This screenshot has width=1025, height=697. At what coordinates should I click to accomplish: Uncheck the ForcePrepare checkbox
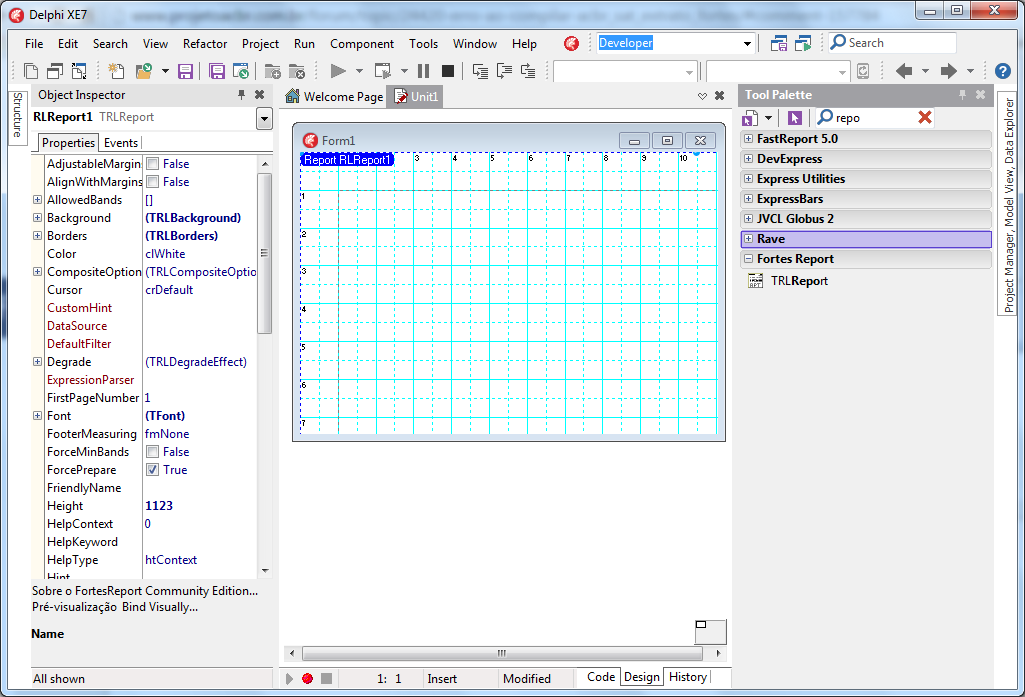tap(152, 469)
